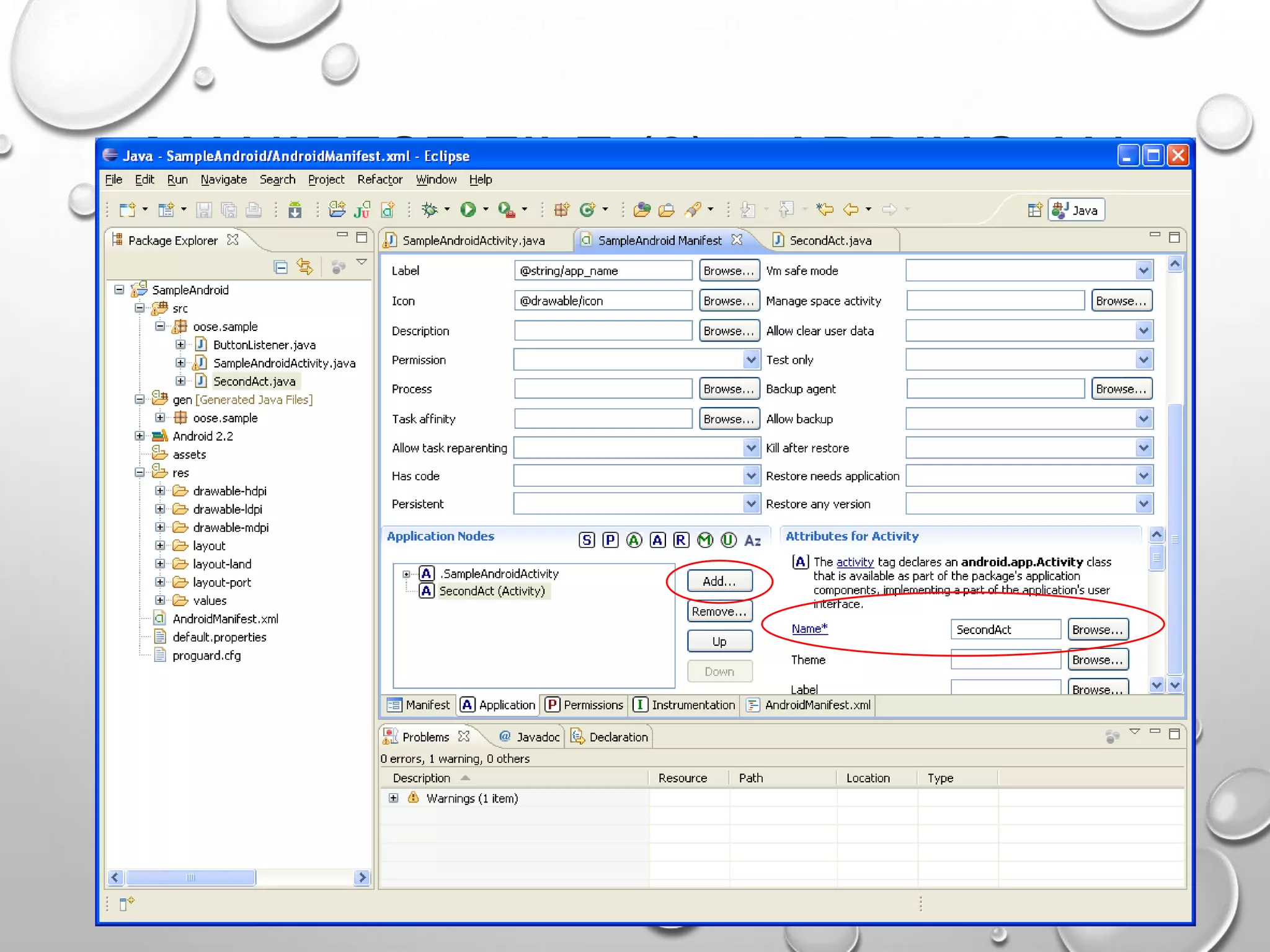Open the Has code dropdown
Screen dimensions: 1270x952
tap(751, 475)
